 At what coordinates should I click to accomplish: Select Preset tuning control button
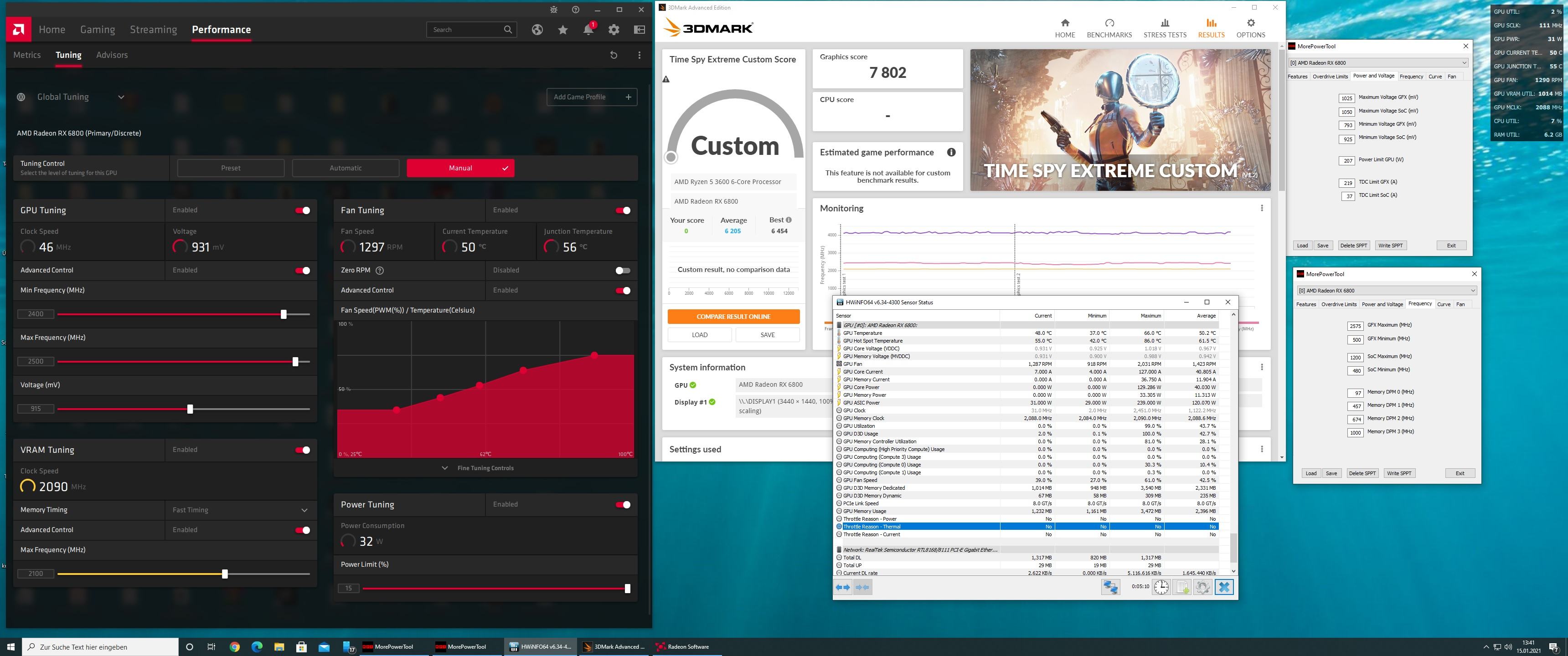[231, 169]
